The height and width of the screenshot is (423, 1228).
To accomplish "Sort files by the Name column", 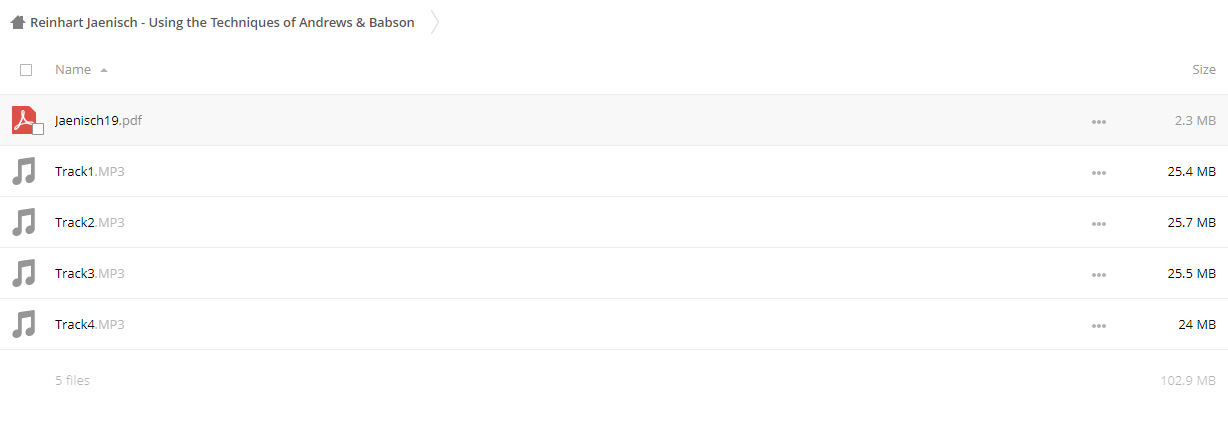I will coord(73,70).
